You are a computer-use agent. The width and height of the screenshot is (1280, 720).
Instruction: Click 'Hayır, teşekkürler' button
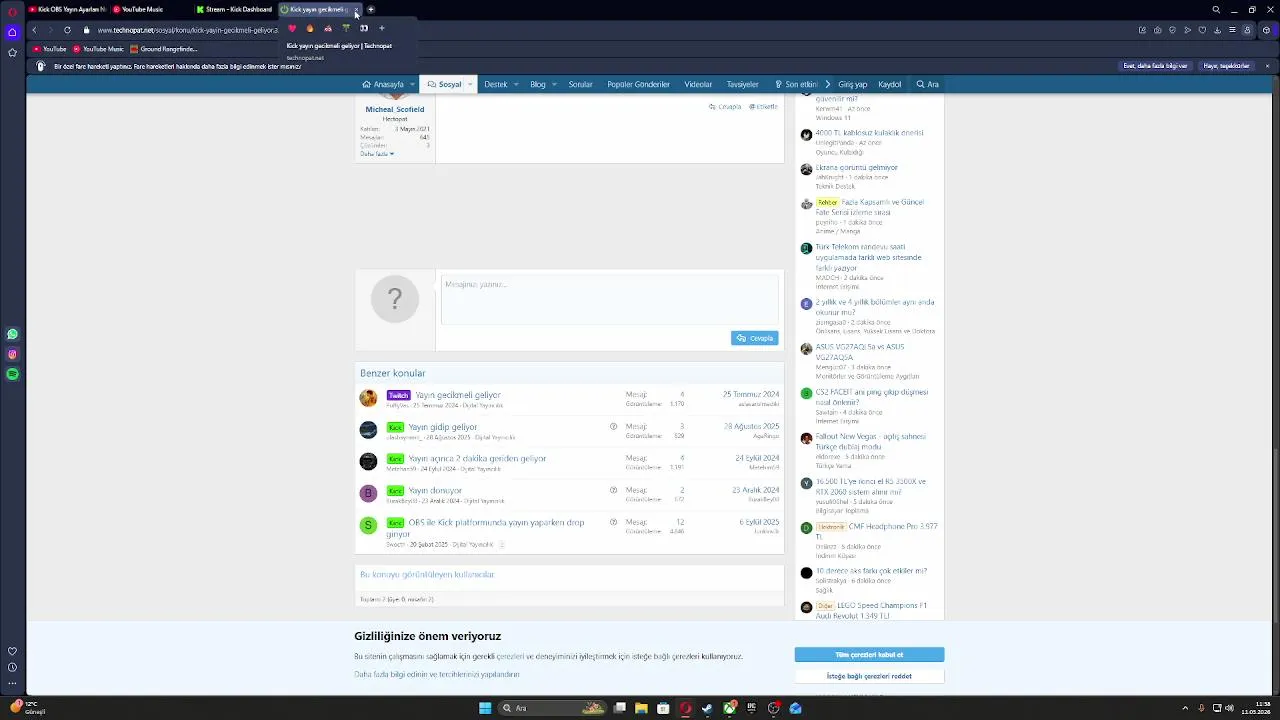(1226, 66)
